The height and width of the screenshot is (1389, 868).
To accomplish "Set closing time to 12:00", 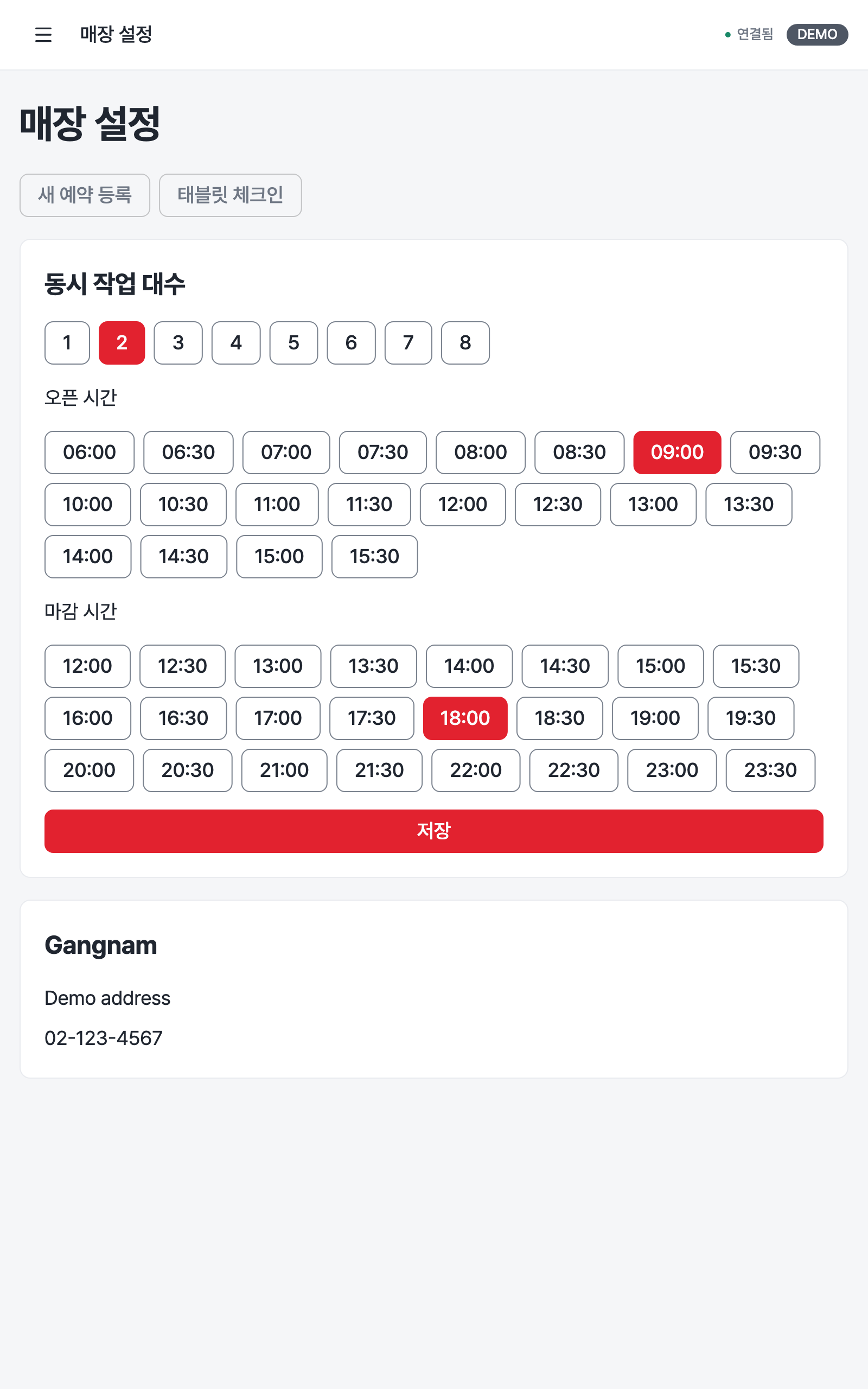I will point(87,666).
